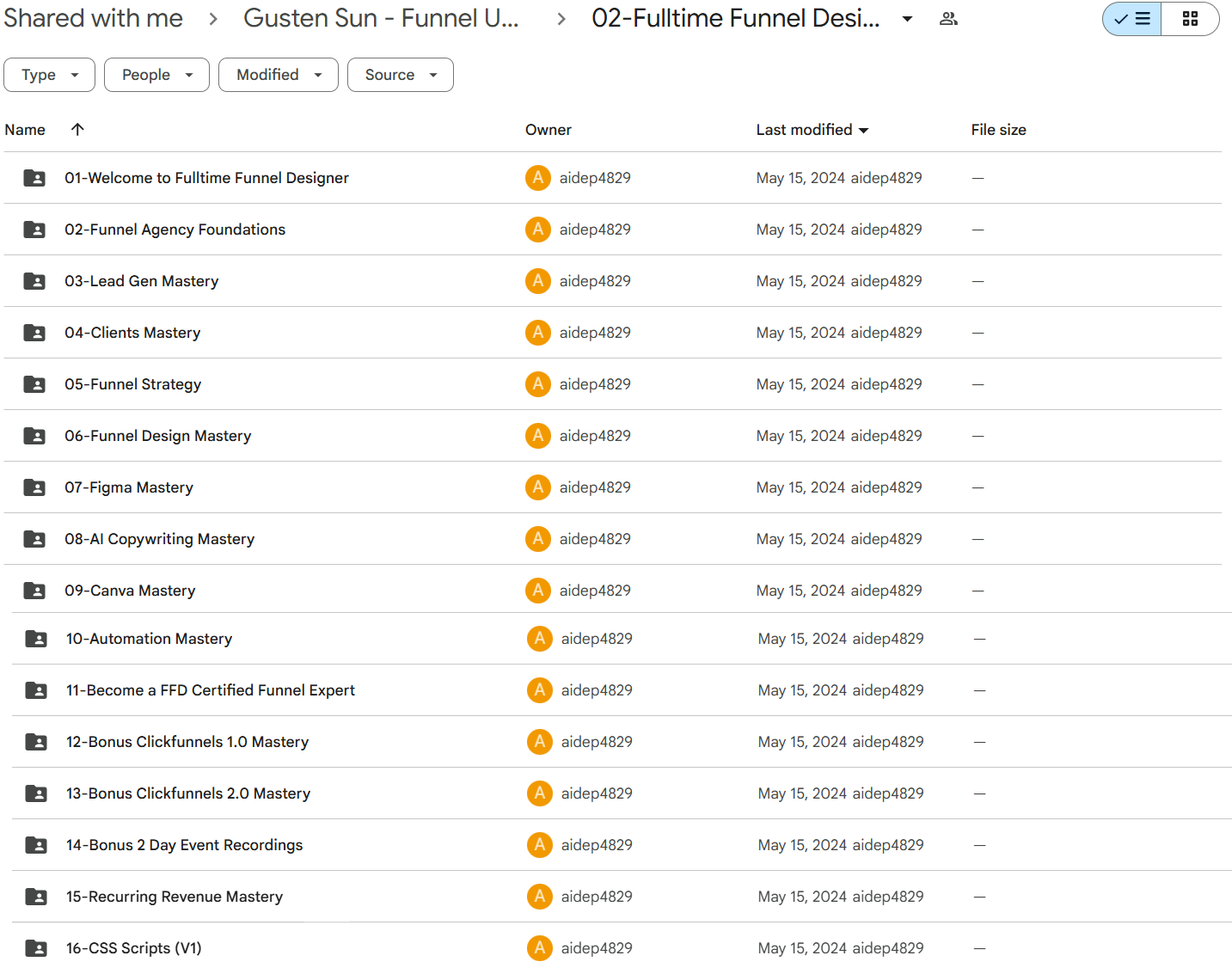Open the People filter dropdown
The image size is (1232, 974).
(156, 75)
